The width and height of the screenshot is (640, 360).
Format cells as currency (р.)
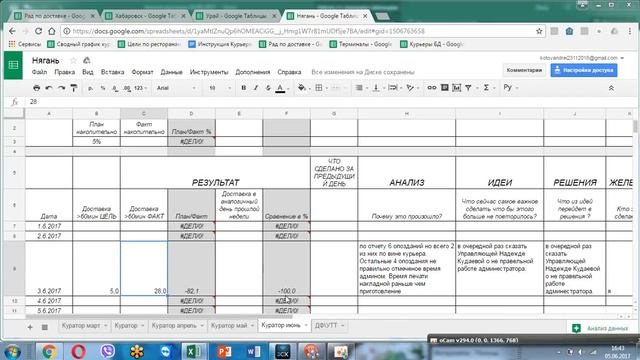click(x=91, y=88)
